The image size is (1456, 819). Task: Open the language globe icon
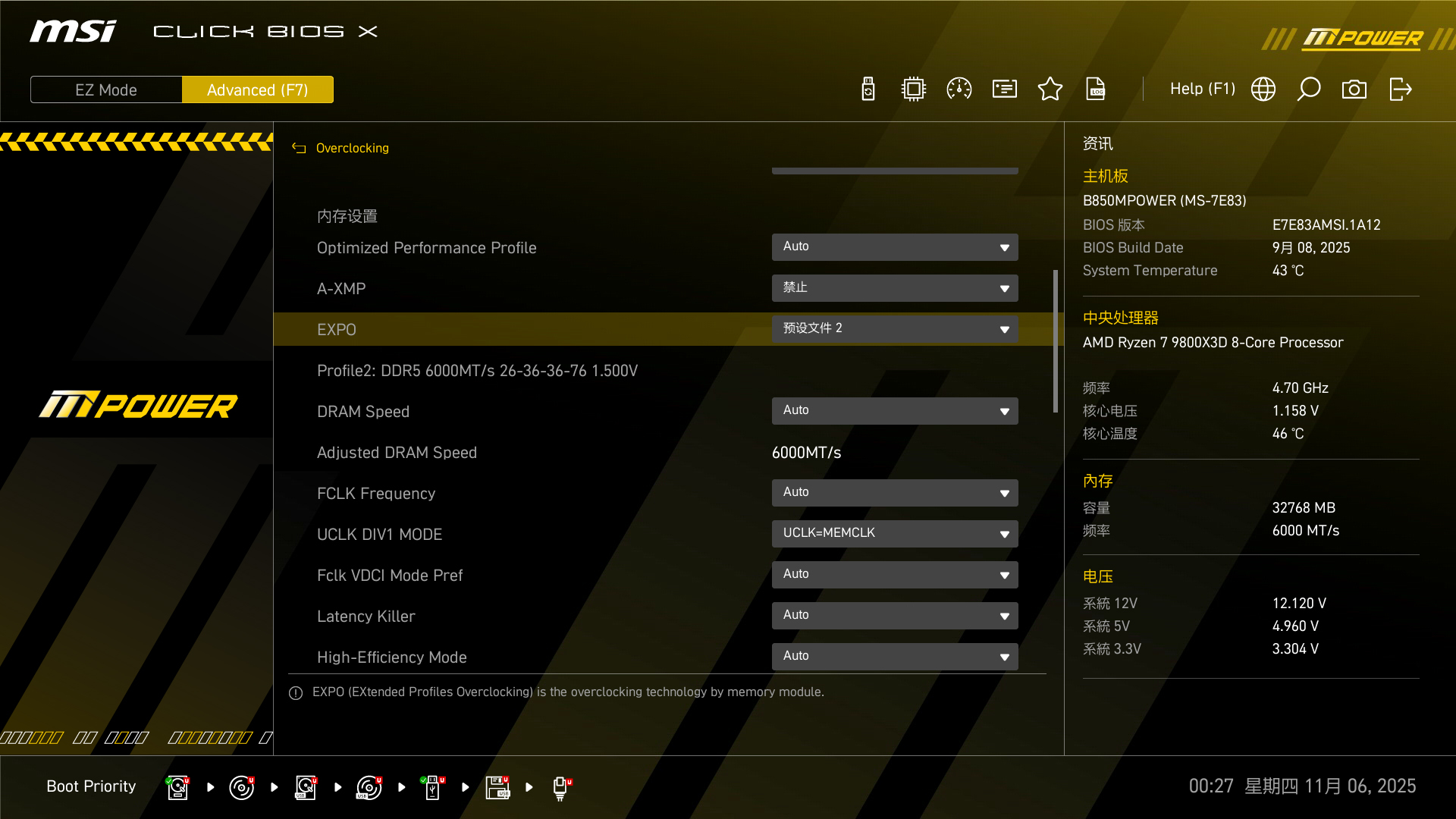click(1263, 89)
